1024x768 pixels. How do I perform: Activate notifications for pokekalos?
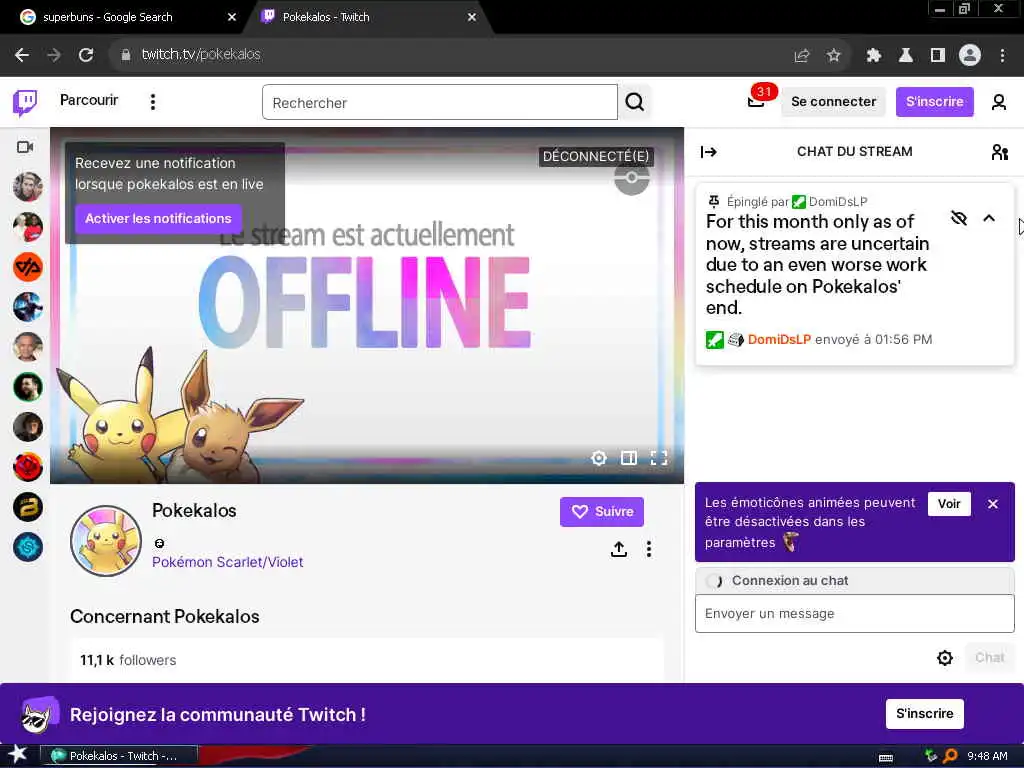pos(158,219)
